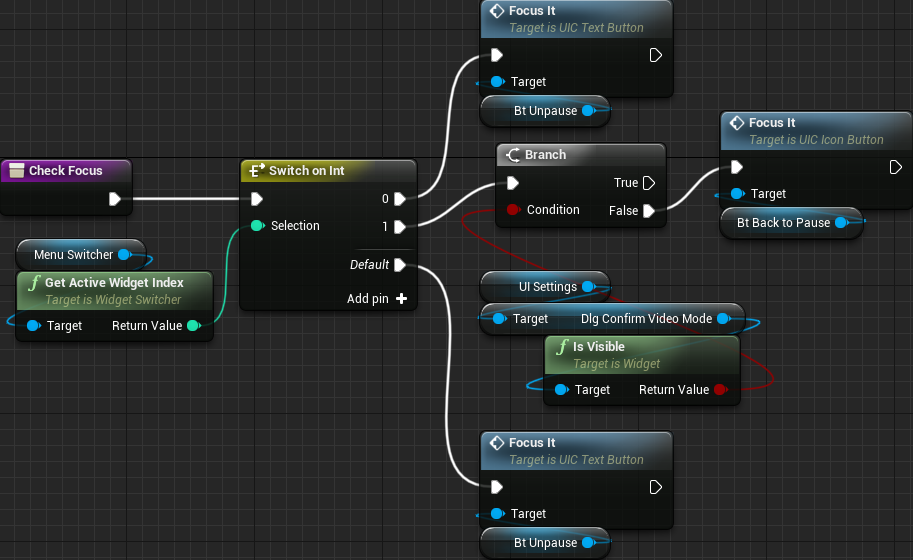Image resolution: width=913 pixels, height=560 pixels.
Task: Click the Branch False output pin
Action: click(649, 211)
